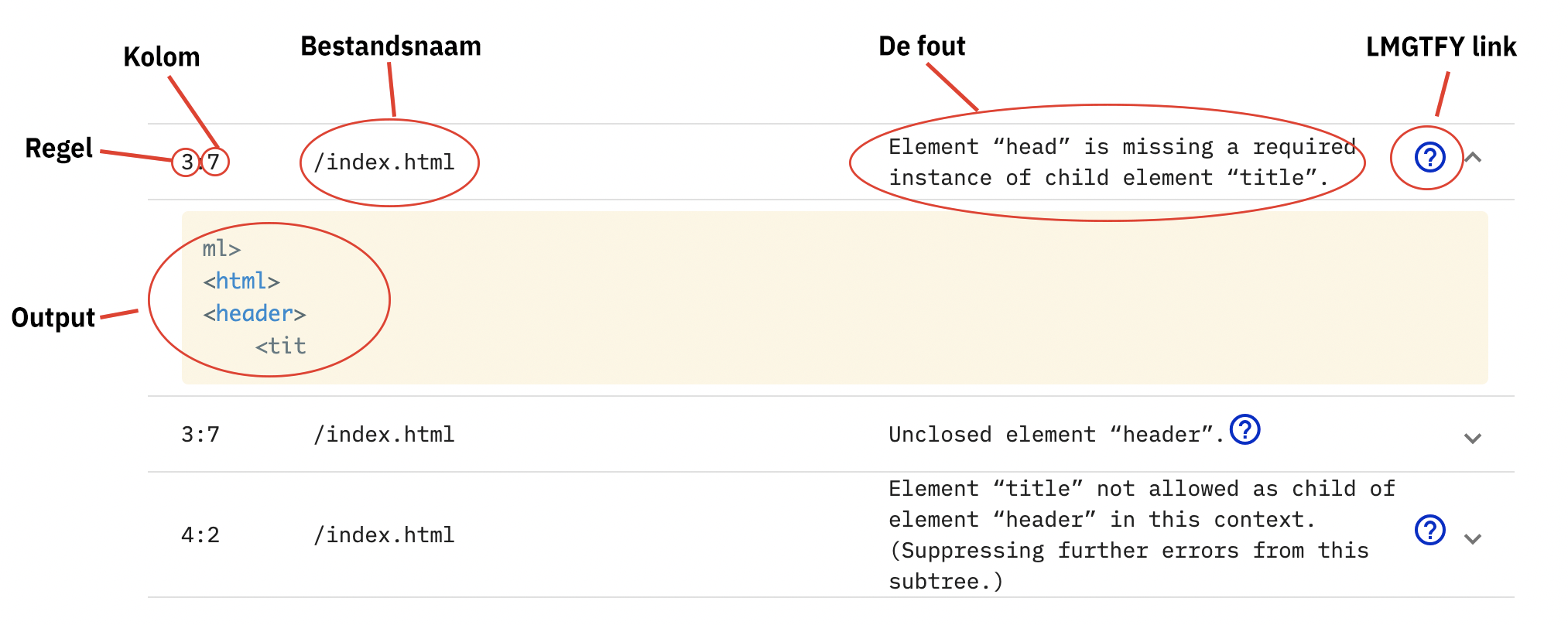1568x625 pixels.
Task: Click column number 7 in first row
Action: coord(214,162)
